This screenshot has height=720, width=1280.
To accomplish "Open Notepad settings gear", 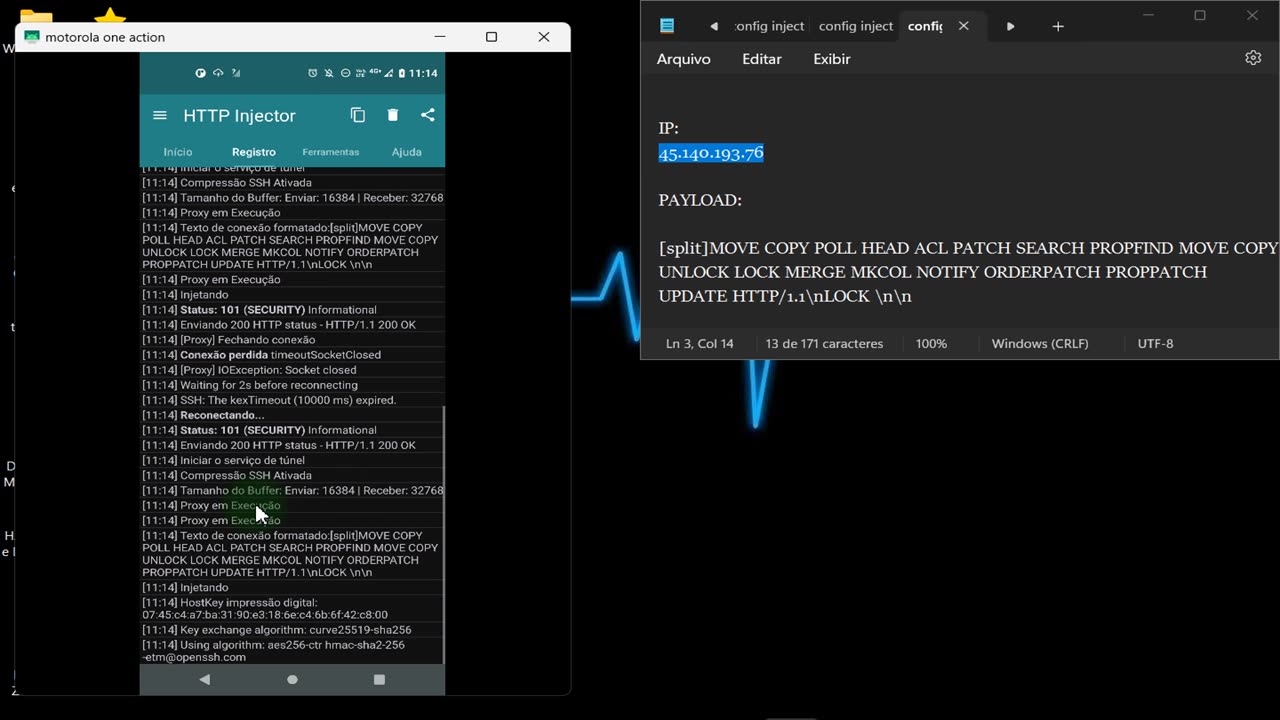I will (1253, 58).
